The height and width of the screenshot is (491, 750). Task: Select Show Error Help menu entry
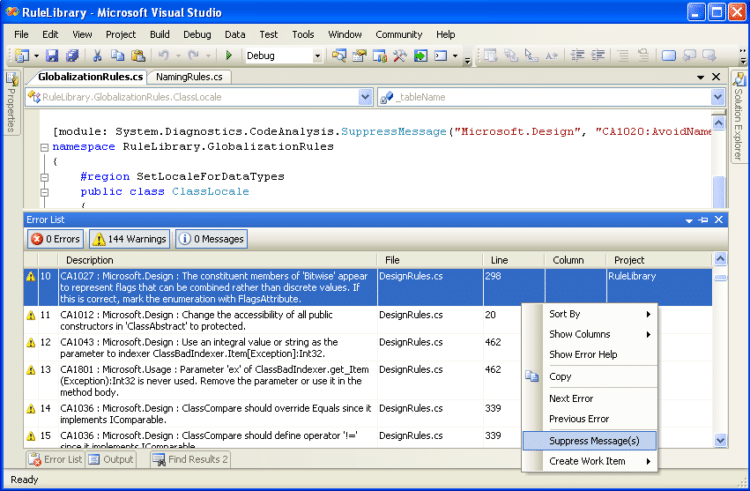(x=590, y=354)
